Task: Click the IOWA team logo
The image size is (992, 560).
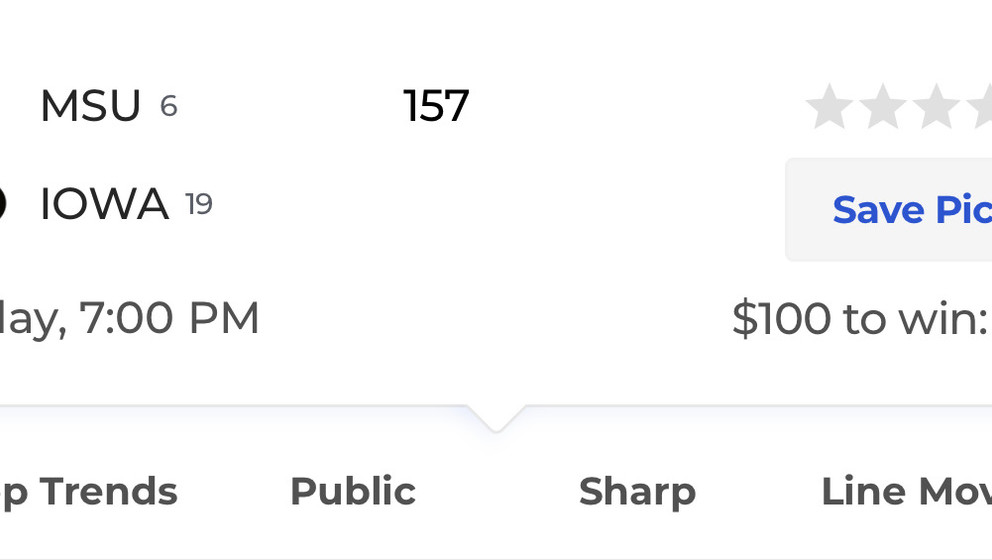Action: tap(3, 204)
